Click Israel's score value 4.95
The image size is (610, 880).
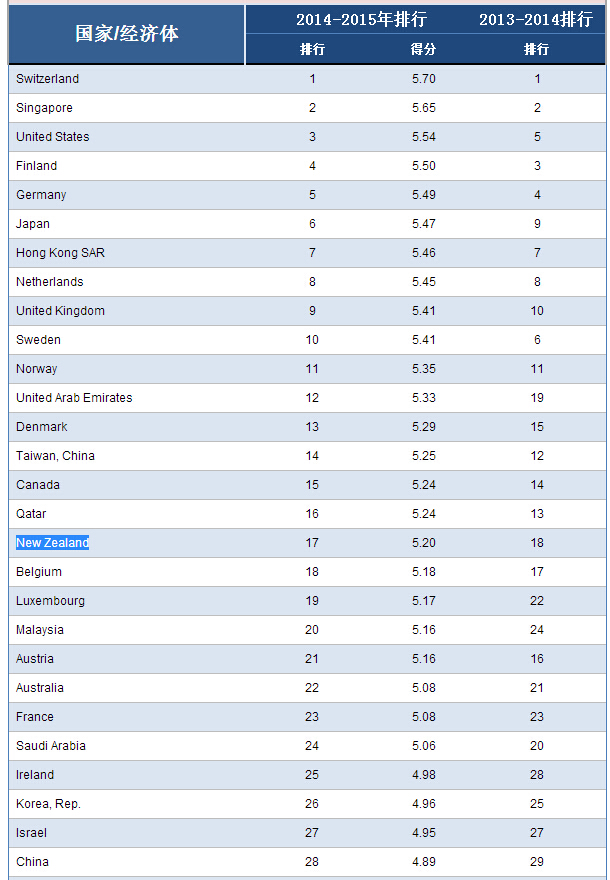[x=424, y=833]
